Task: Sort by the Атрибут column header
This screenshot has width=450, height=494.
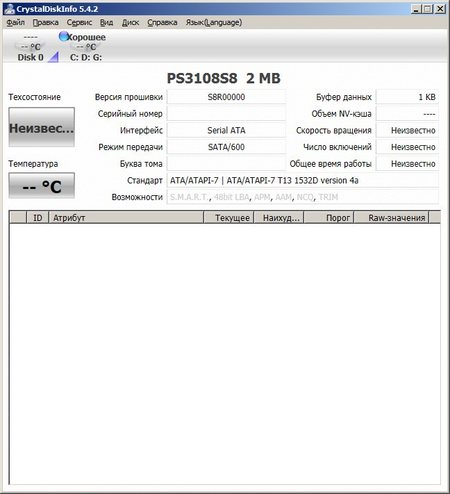Action: [126, 218]
